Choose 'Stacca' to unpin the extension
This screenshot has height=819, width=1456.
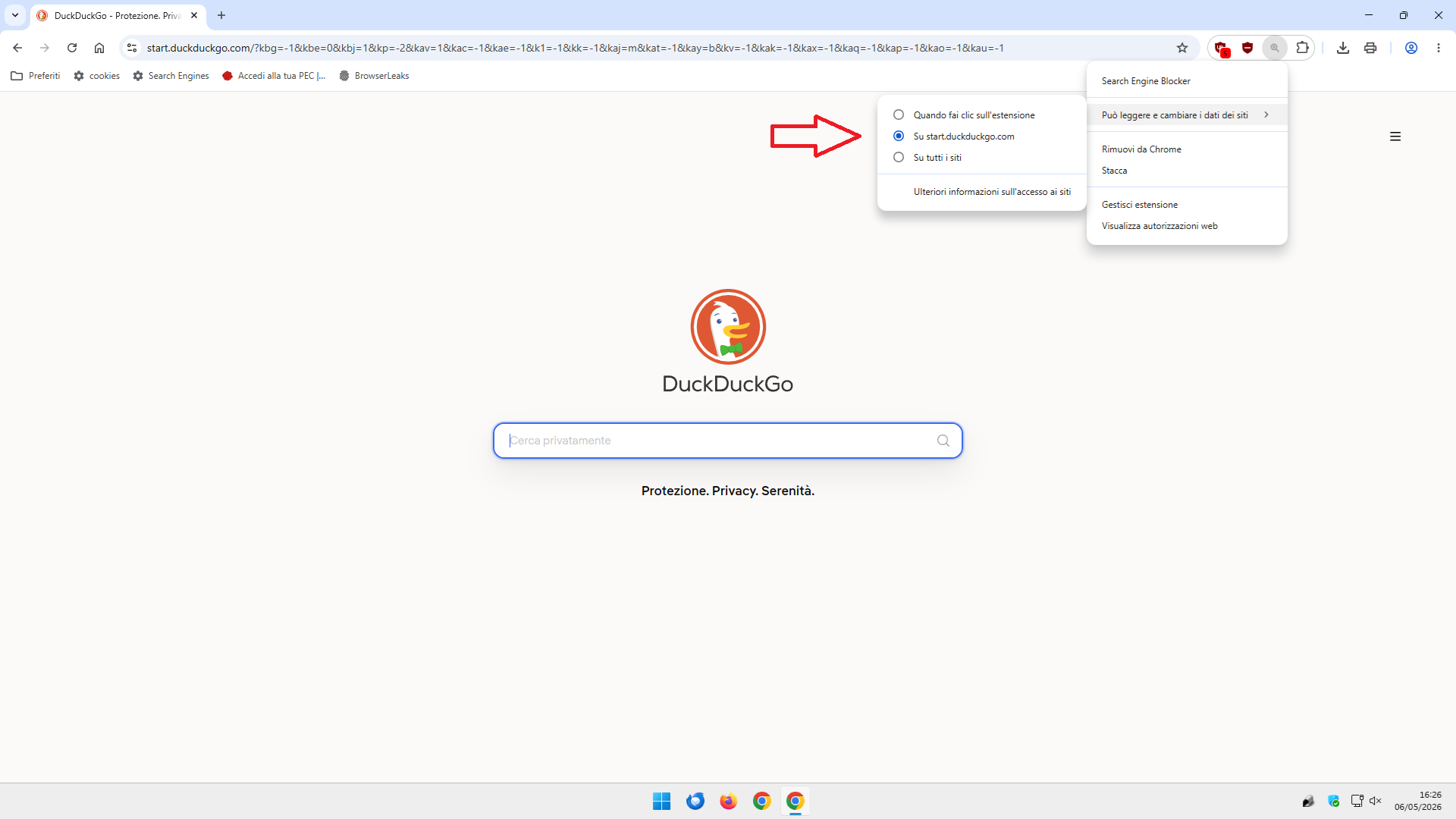pos(1187,171)
